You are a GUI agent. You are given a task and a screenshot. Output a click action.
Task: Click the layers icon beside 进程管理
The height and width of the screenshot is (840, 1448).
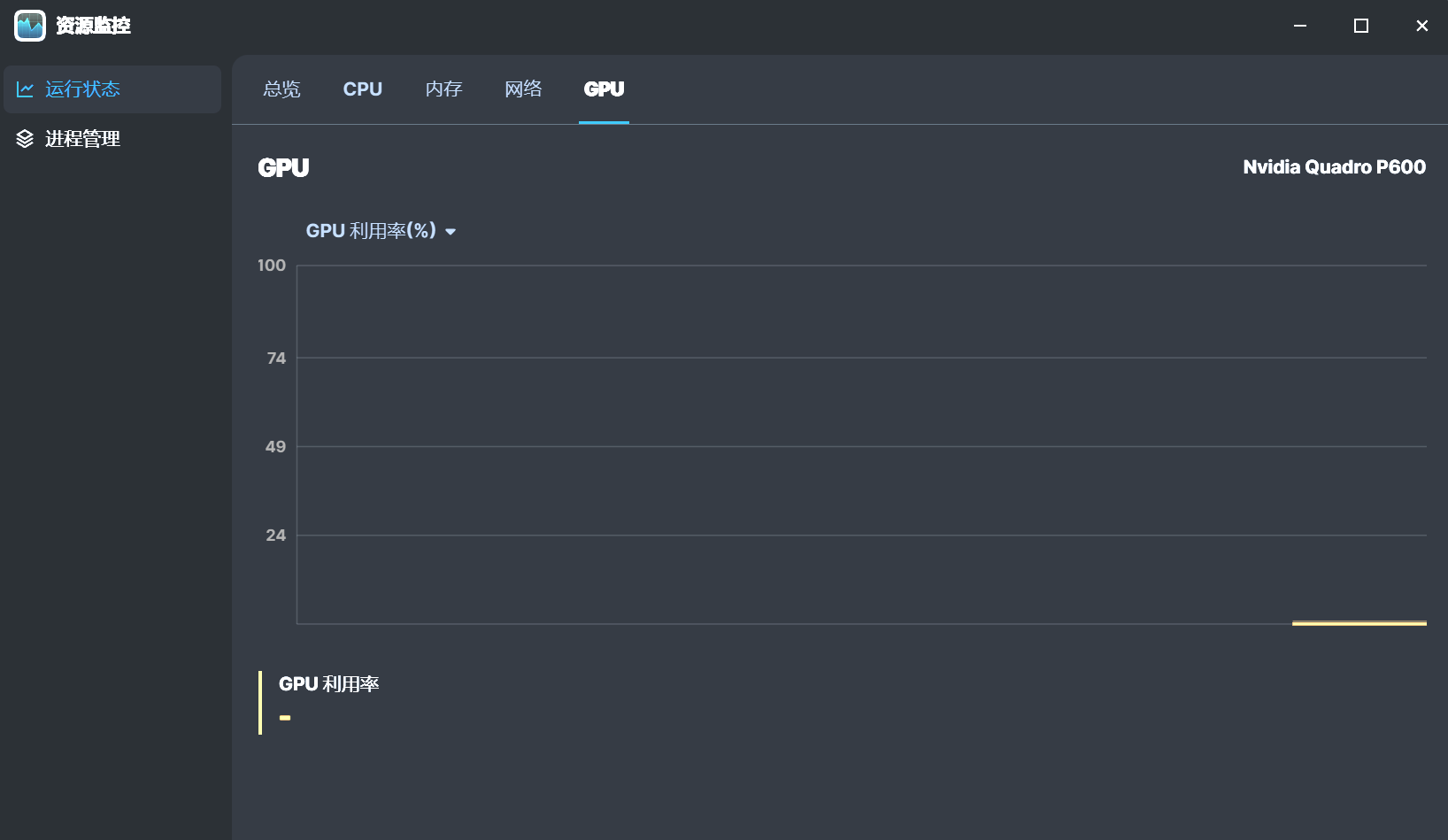coord(25,139)
